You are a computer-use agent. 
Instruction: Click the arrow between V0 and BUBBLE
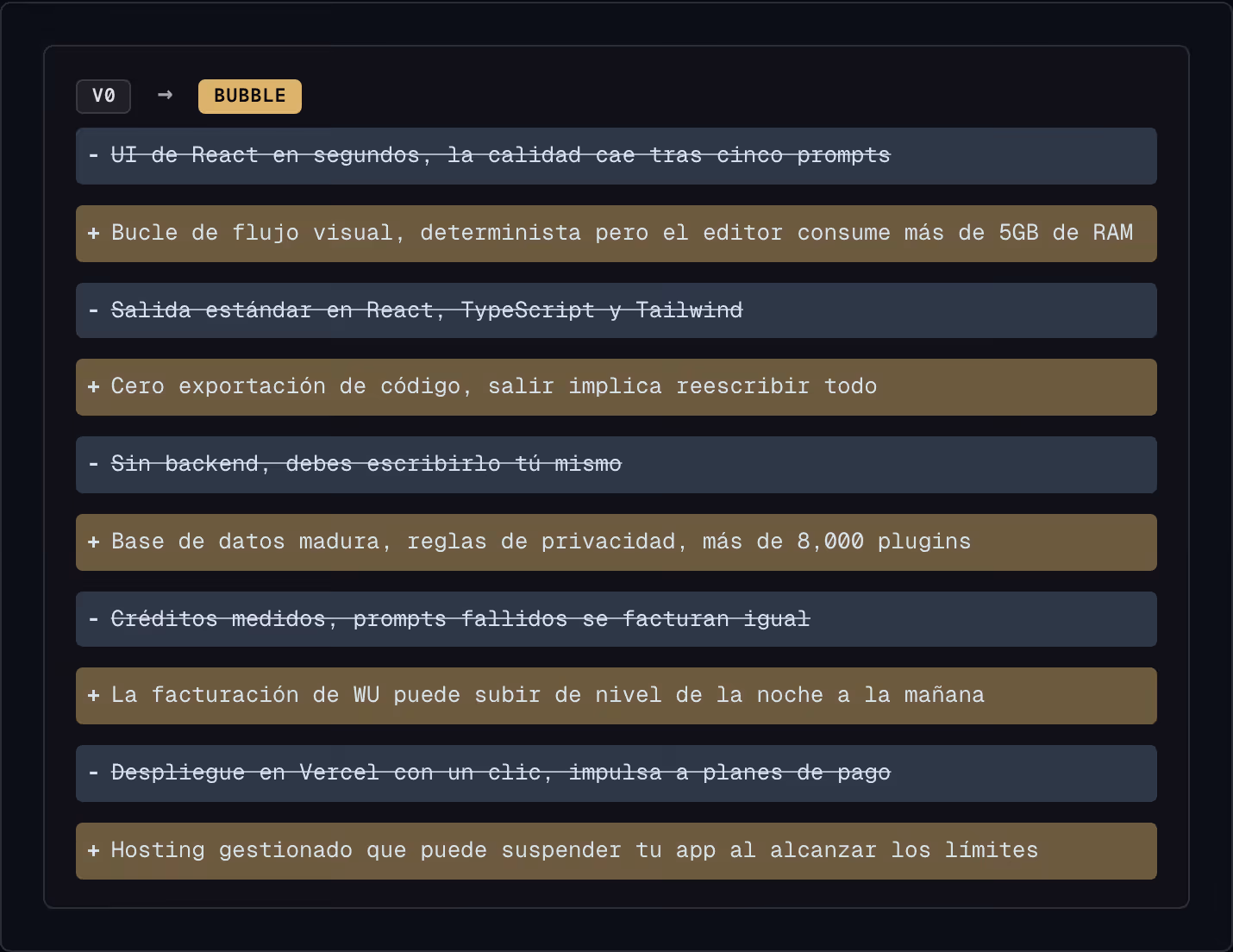tap(166, 95)
